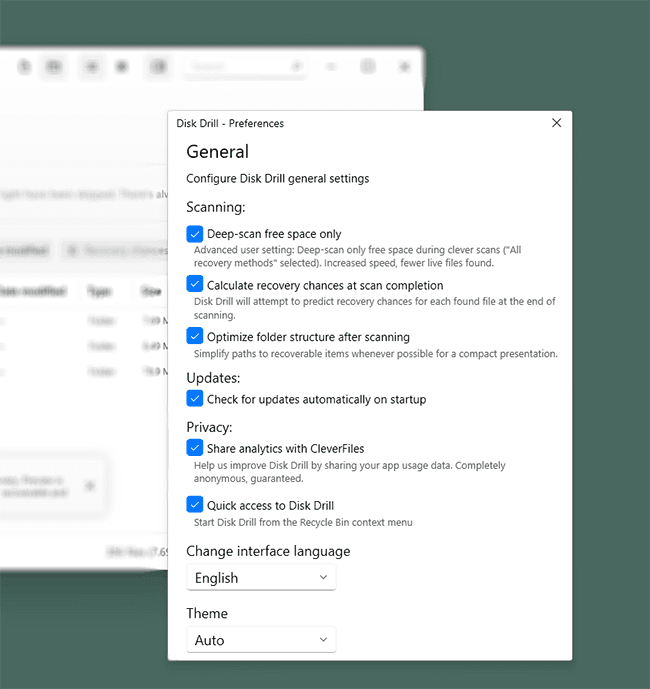Disable Optimize folder structure after scanning
Image resolution: width=650 pixels, height=689 pixels.
click(x=195, y=336)
